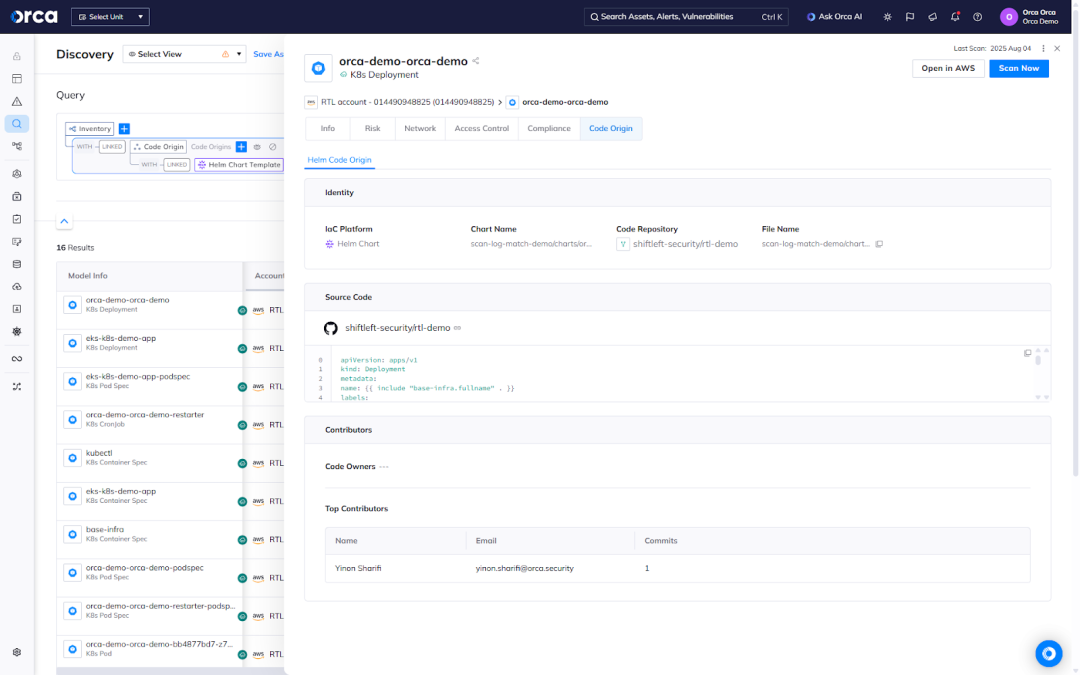Toggle the eye icon in Code Origin row

[x=257, y=147]
